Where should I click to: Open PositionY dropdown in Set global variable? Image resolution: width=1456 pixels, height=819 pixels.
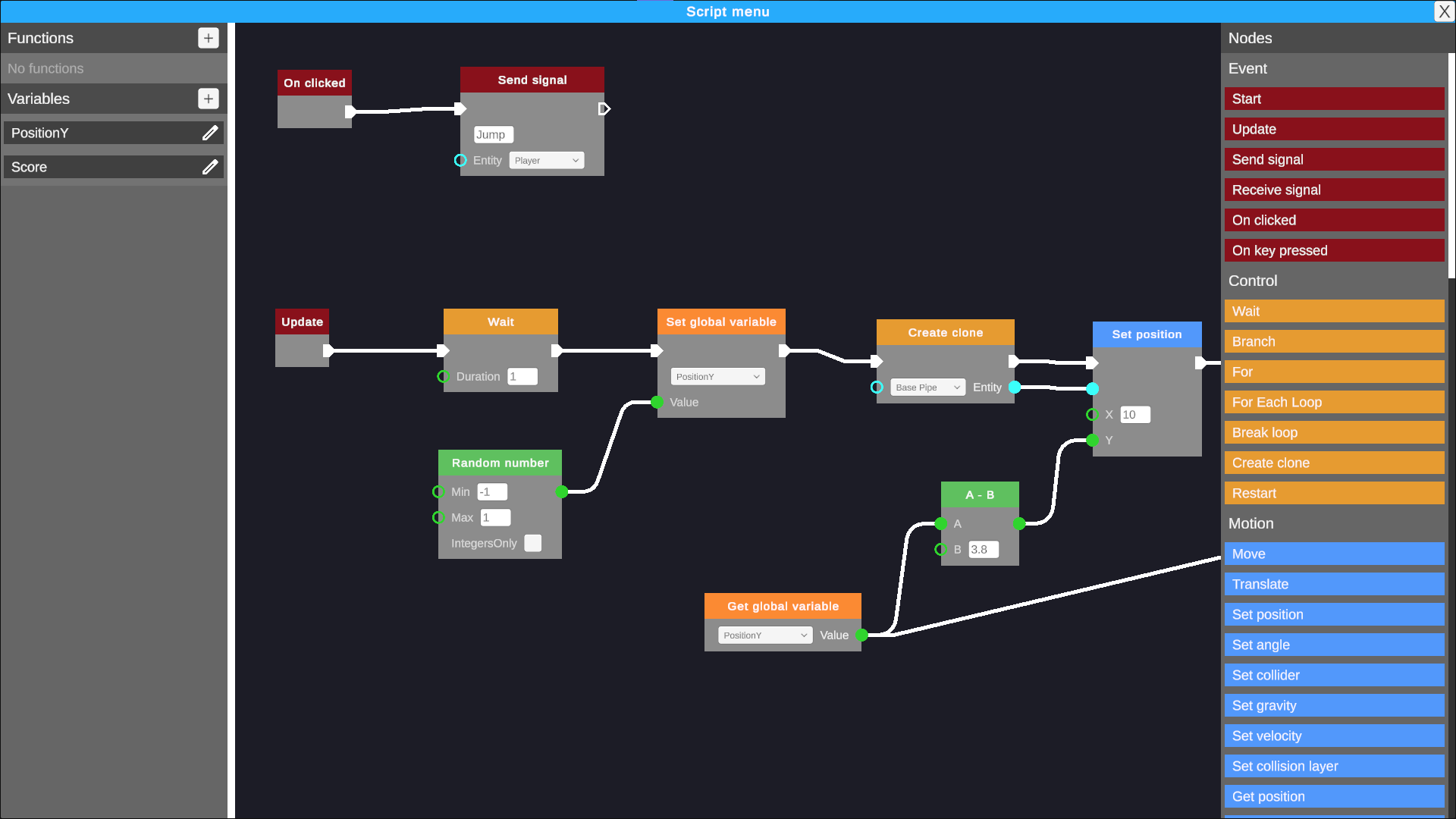[717, 377]
